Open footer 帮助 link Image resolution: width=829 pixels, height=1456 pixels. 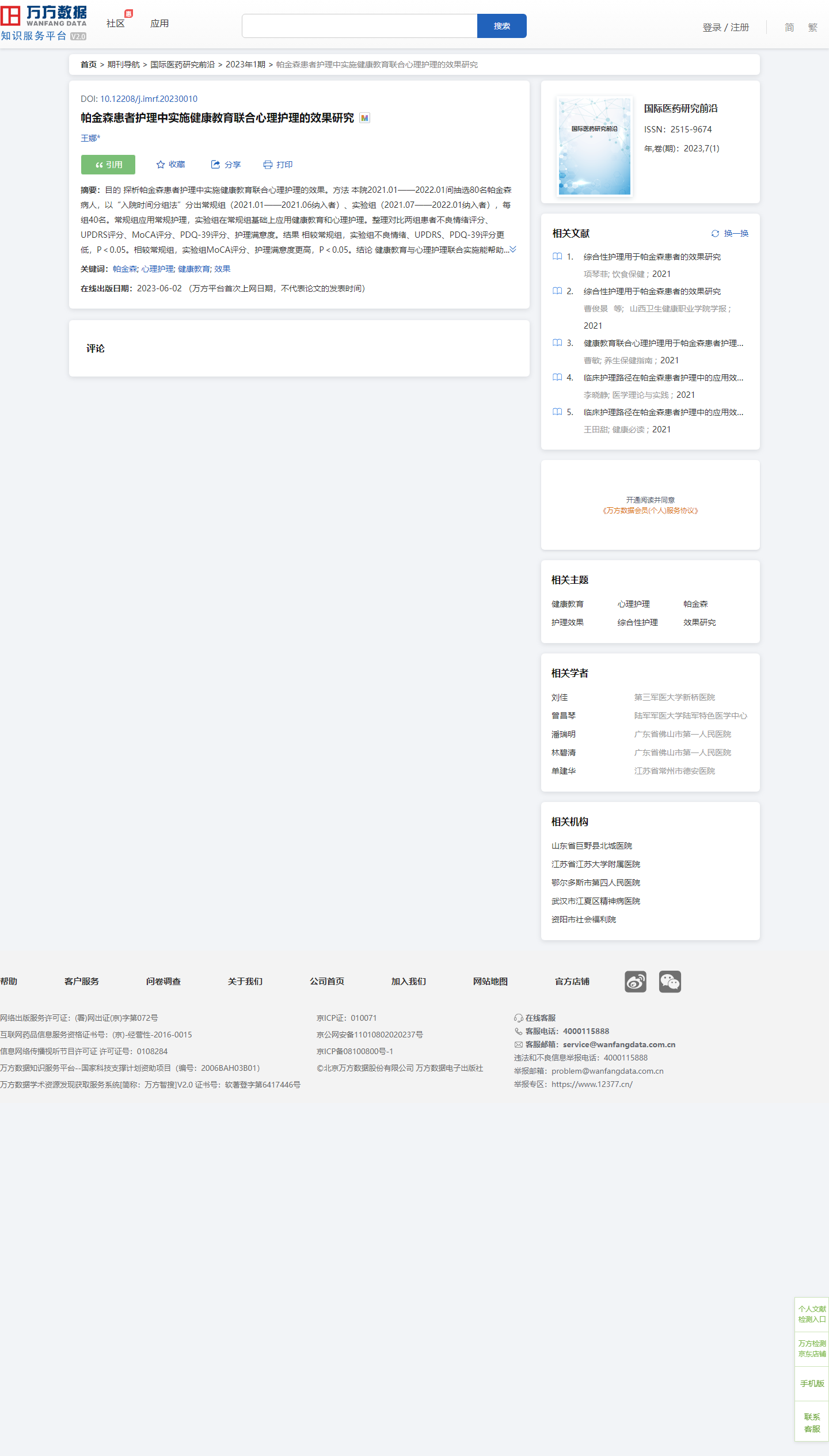click(9, 982)
